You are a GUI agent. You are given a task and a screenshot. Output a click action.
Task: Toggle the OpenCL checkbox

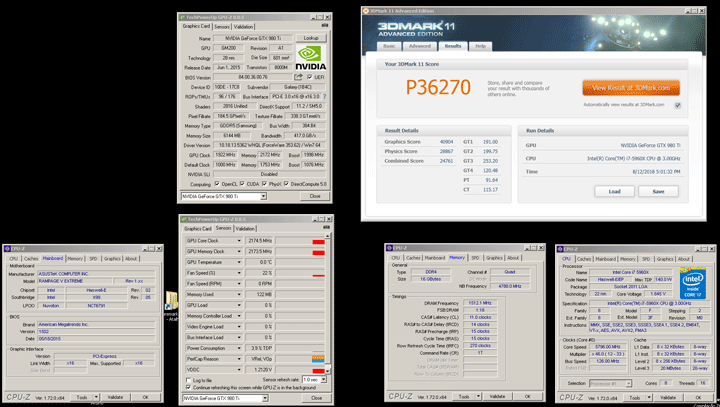tap(217, 184)
